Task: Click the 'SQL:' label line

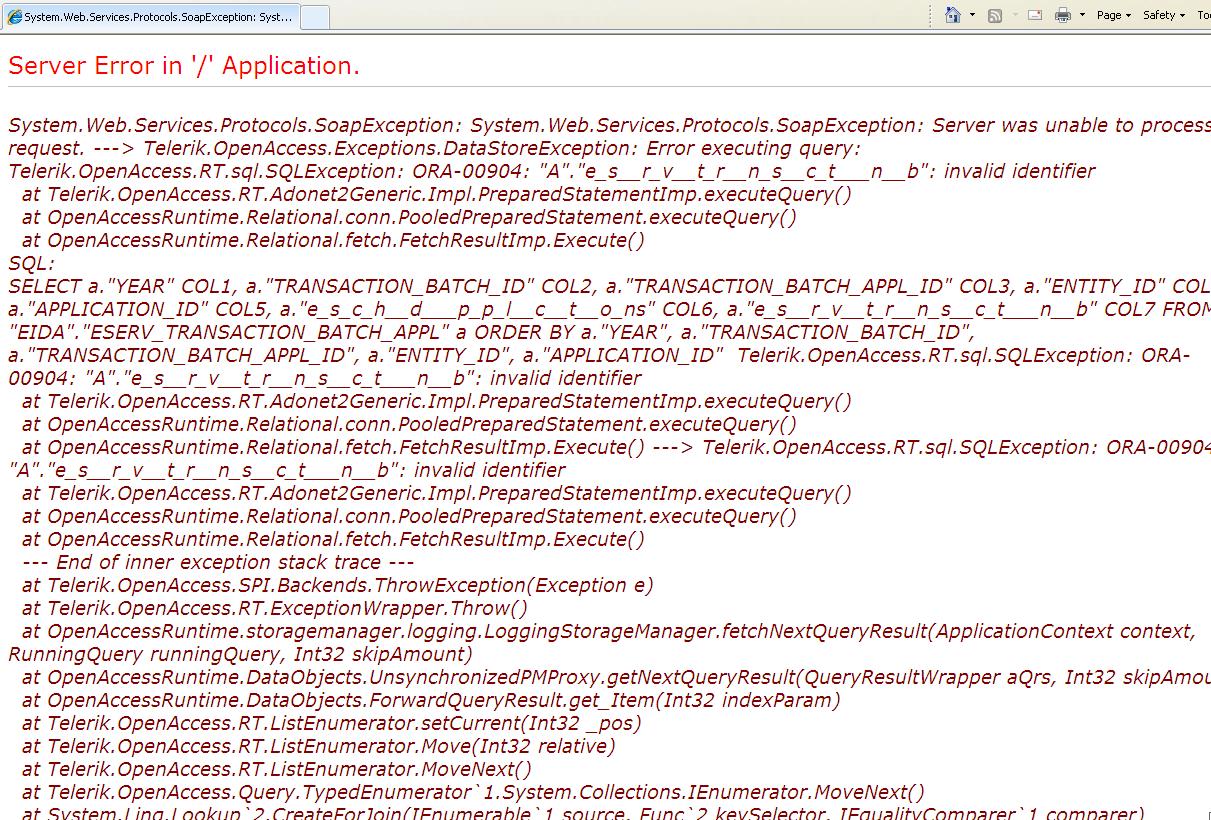Action: point(33,263)
